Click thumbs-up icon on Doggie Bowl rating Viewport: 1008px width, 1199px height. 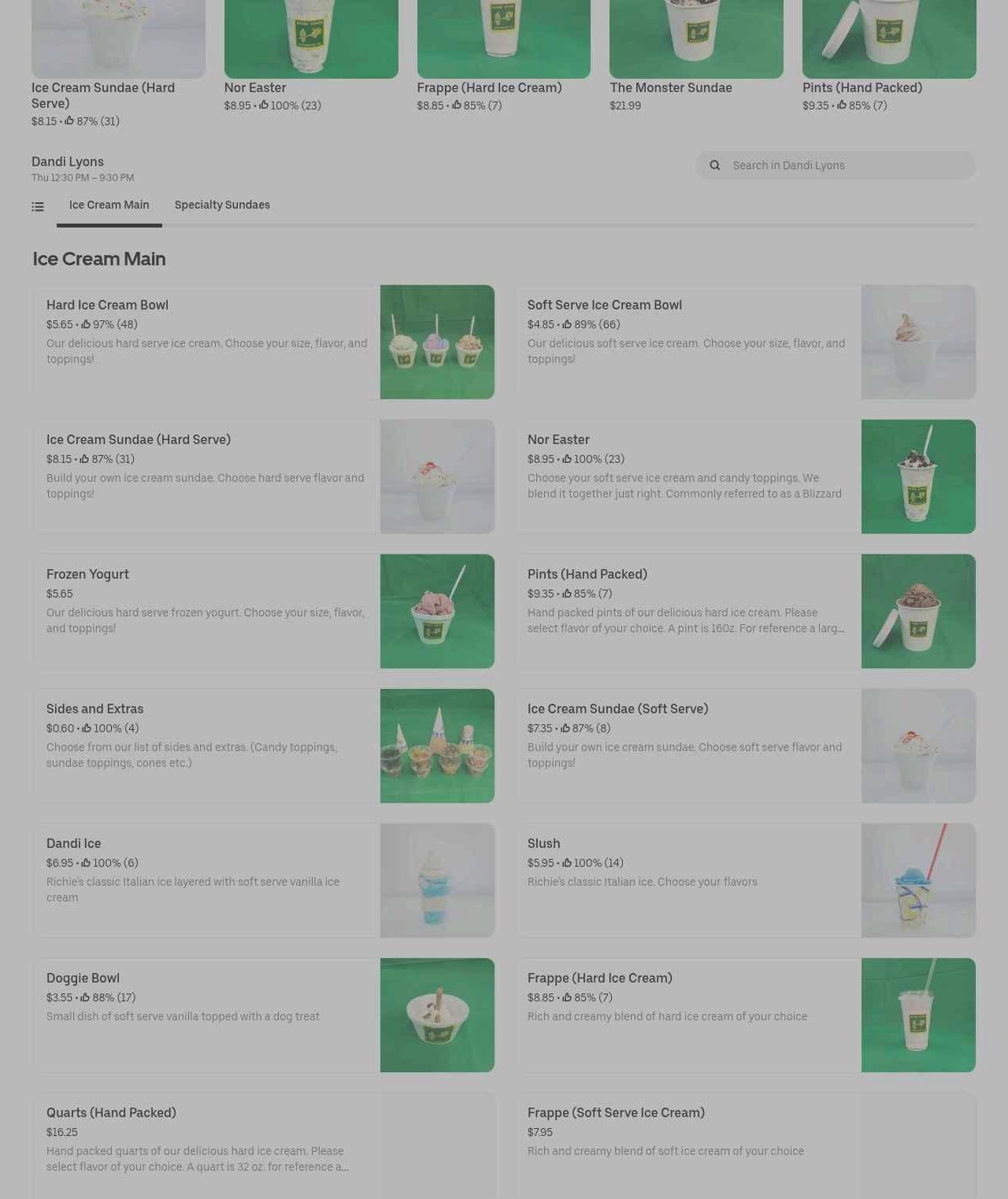tap(85, 997)
